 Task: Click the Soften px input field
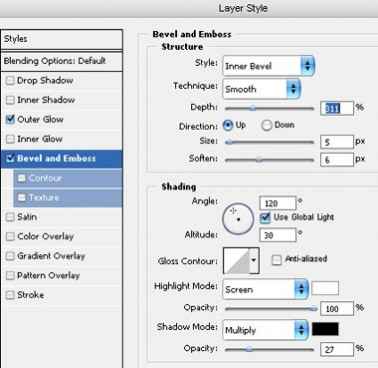click(x=337, y=160)
